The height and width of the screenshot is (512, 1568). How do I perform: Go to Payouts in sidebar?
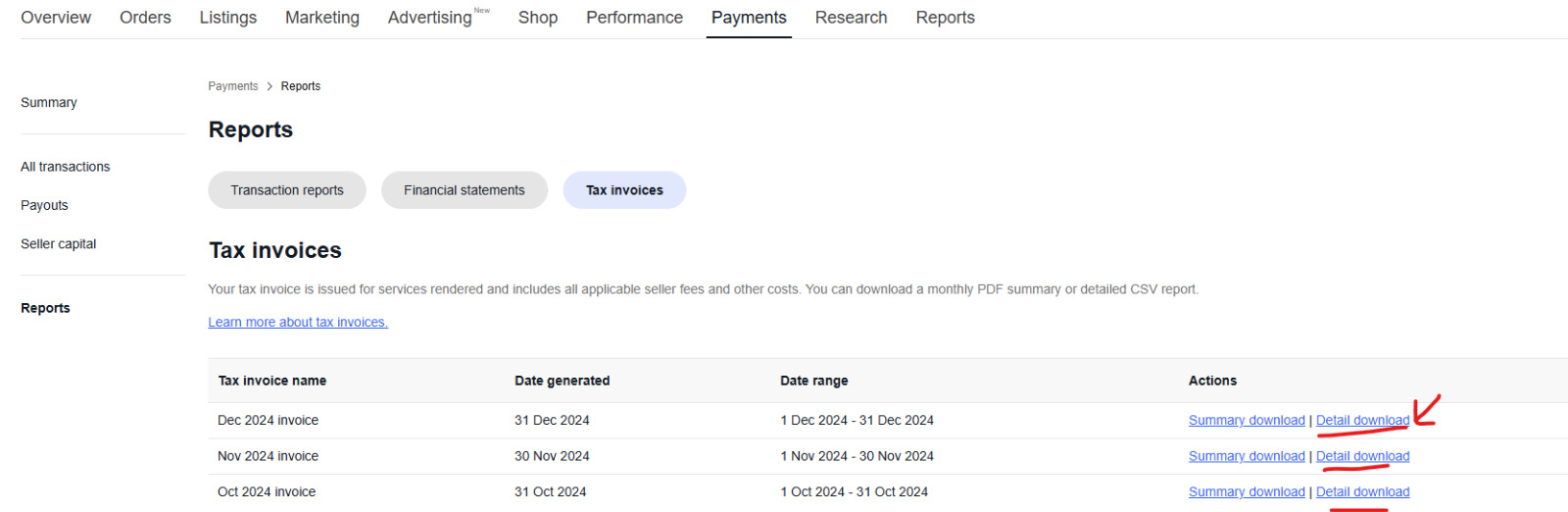(x=44, y=205)
